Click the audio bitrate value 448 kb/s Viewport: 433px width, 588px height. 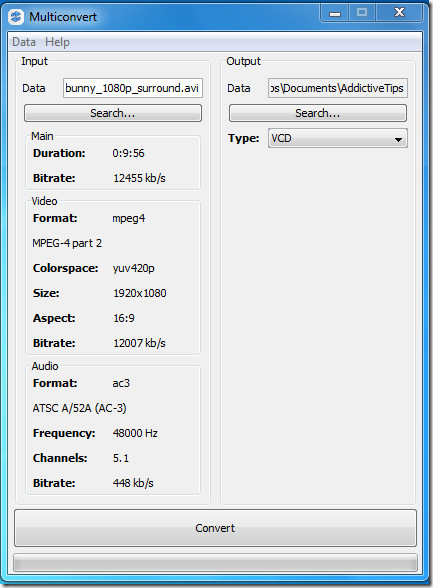point(133,483)
